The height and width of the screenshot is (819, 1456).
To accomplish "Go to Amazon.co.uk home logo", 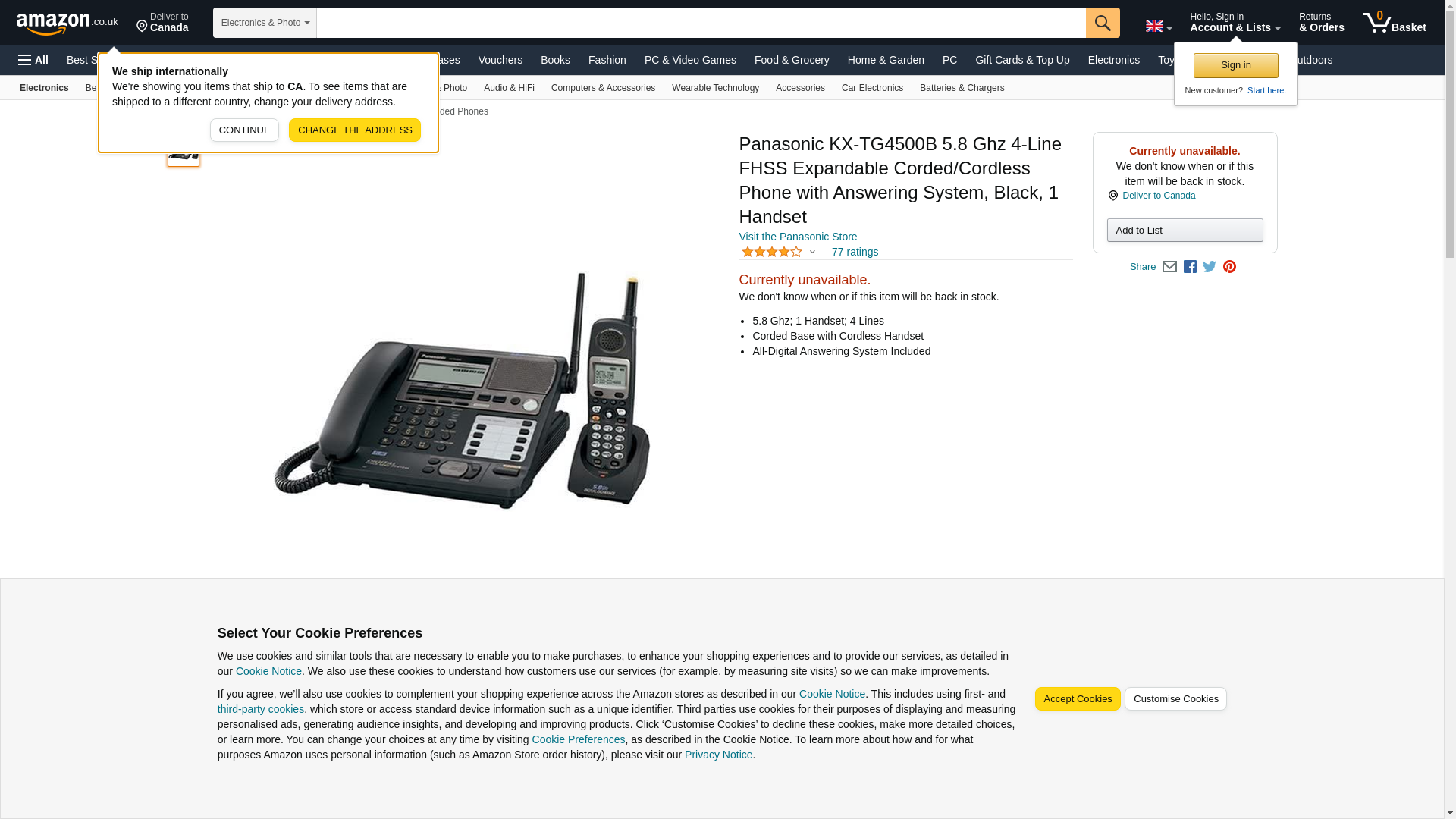I will click(x=67, y=23).
